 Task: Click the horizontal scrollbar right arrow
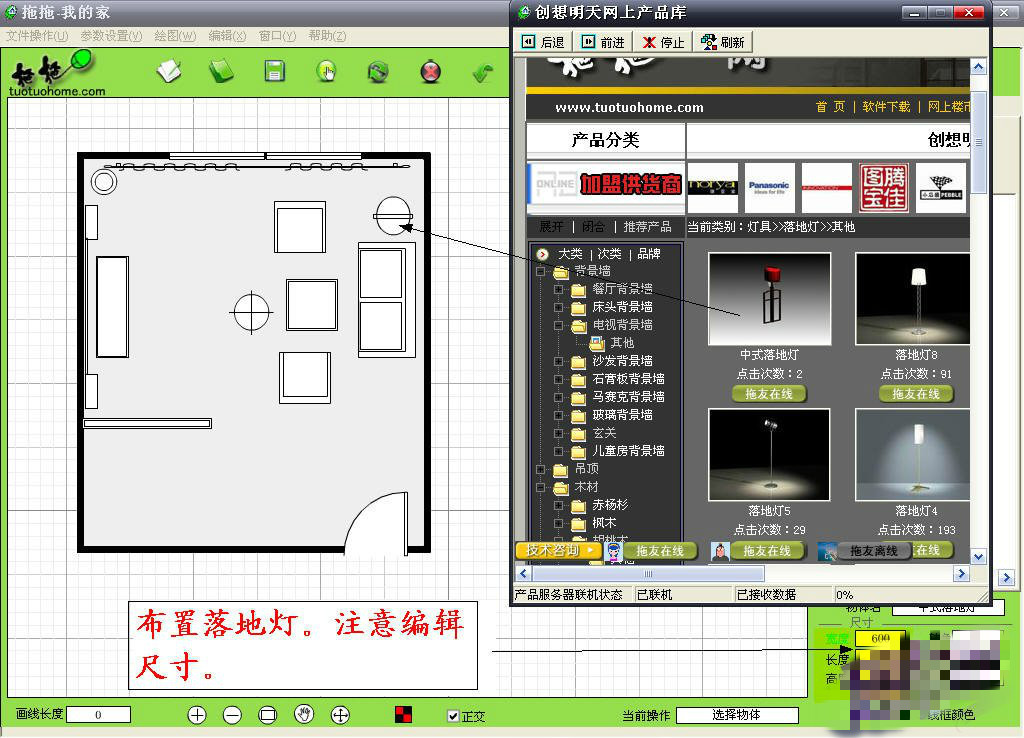click(961, 573)
